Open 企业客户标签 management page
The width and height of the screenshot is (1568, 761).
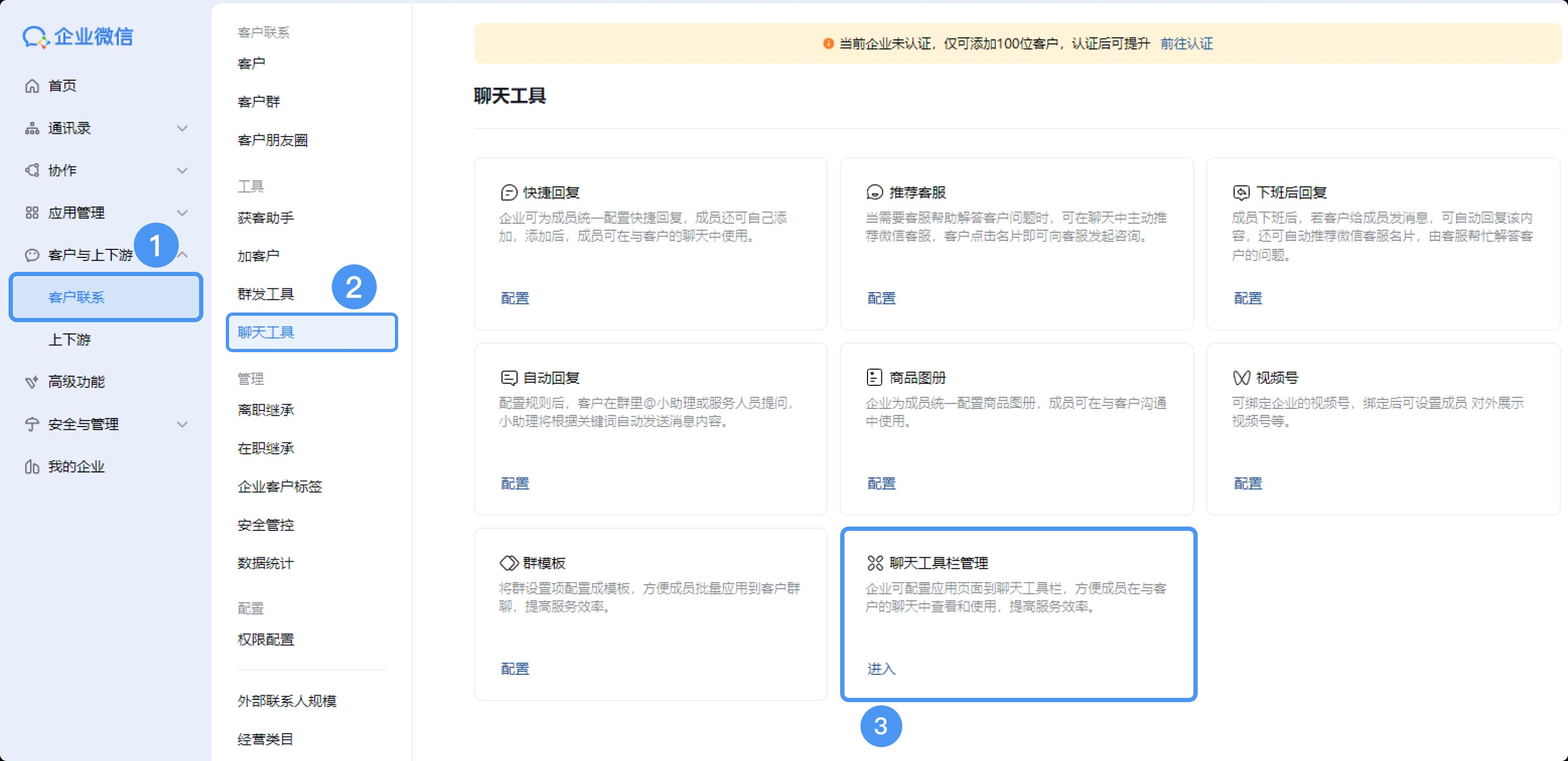[279, 486]
